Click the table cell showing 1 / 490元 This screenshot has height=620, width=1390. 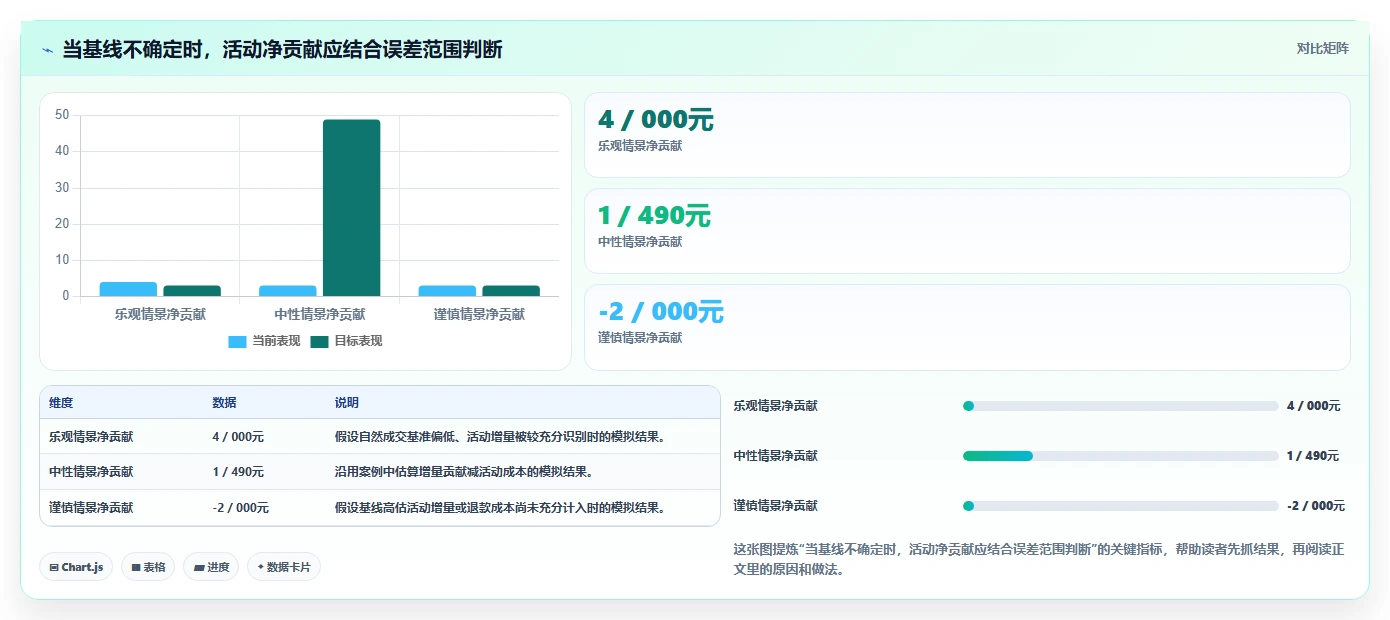pyautogui.click(x=238, y=472)
